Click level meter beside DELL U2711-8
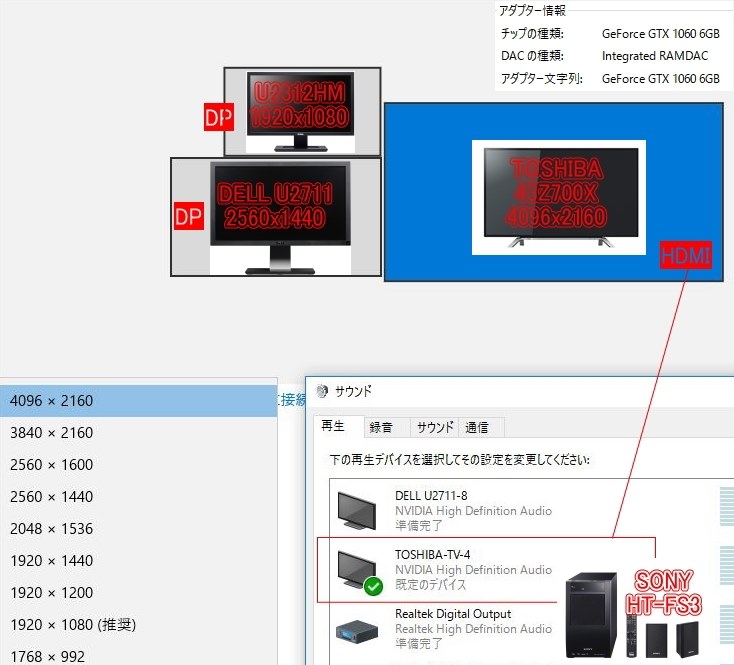The image size is (734, 665). 727,506
